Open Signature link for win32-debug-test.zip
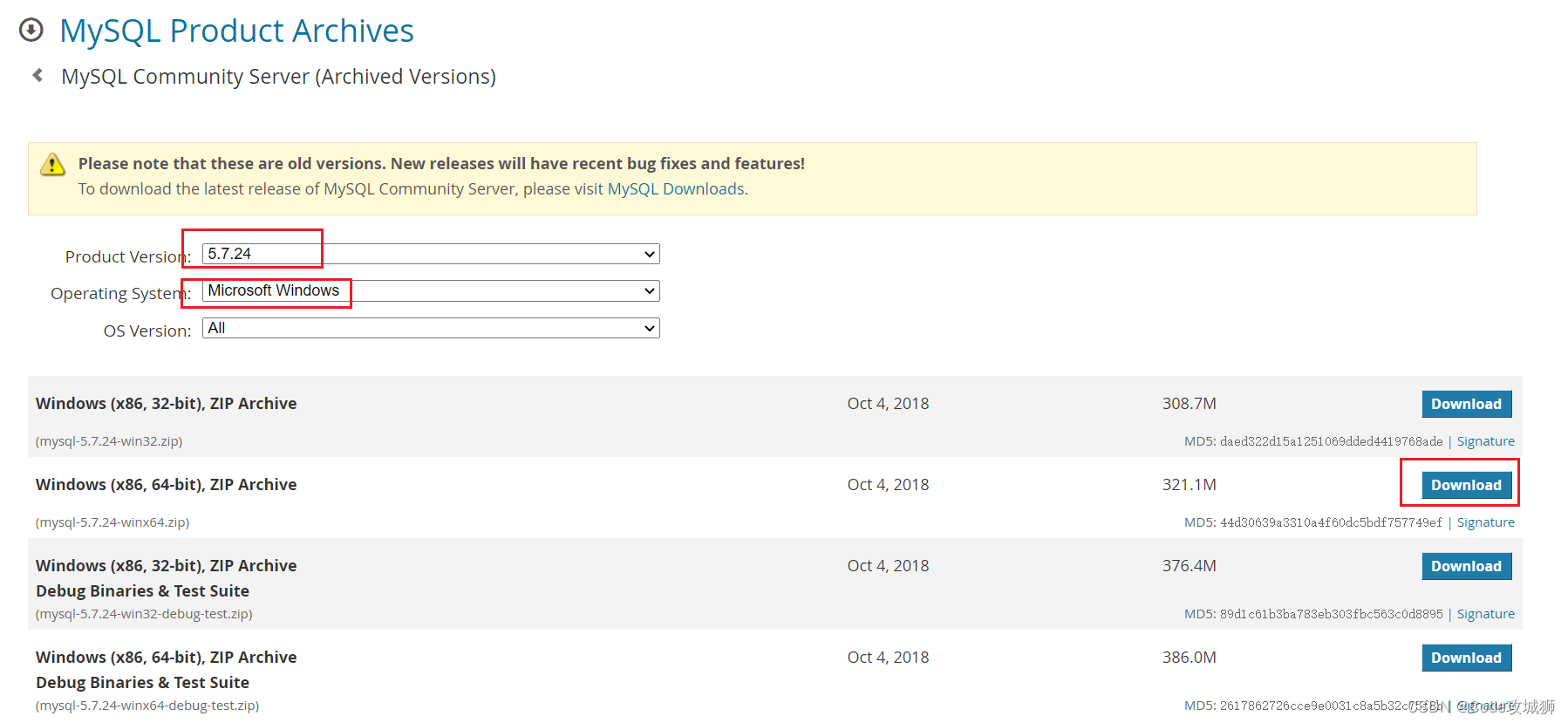Screen dimensions: 1568x723 click(x=1485, y=614)
